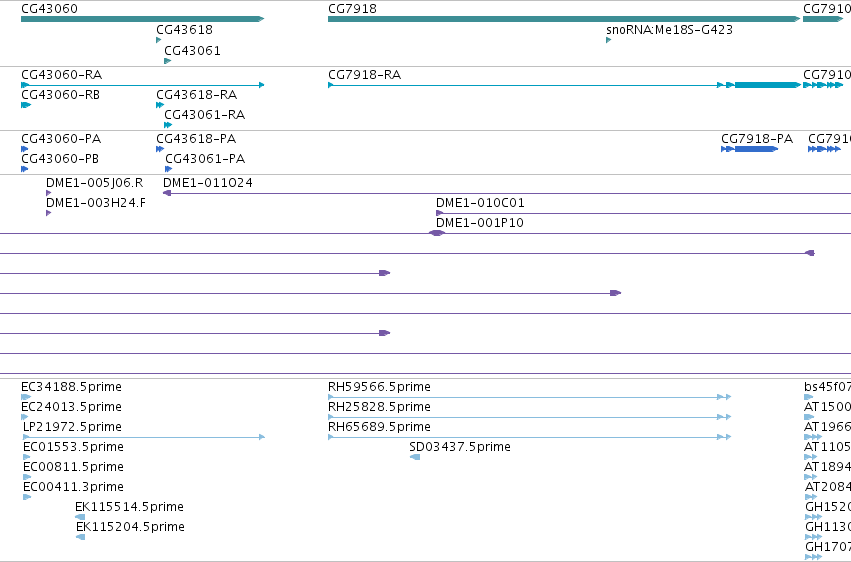851x562 pixels.
Task: Select the EK115514.5prime arrow glyph
Action: point(80,517)
